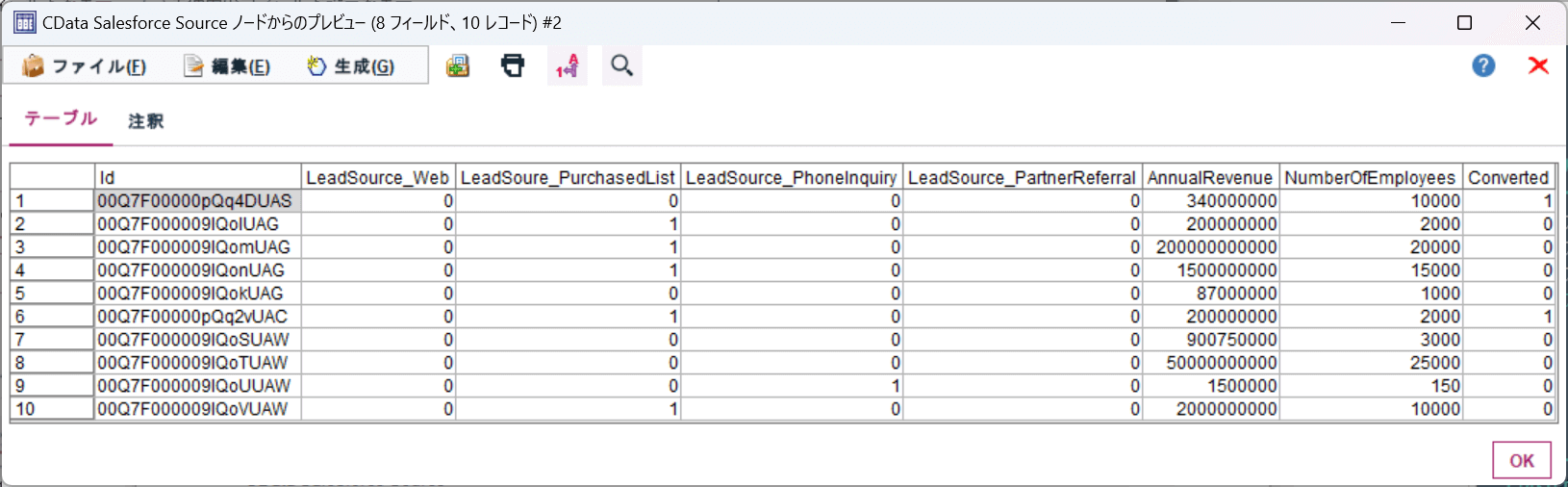Screen dimensions: 1568x487
Task: Select the LeadSoure_PurchasedList column header
Action: coord(568,177)
